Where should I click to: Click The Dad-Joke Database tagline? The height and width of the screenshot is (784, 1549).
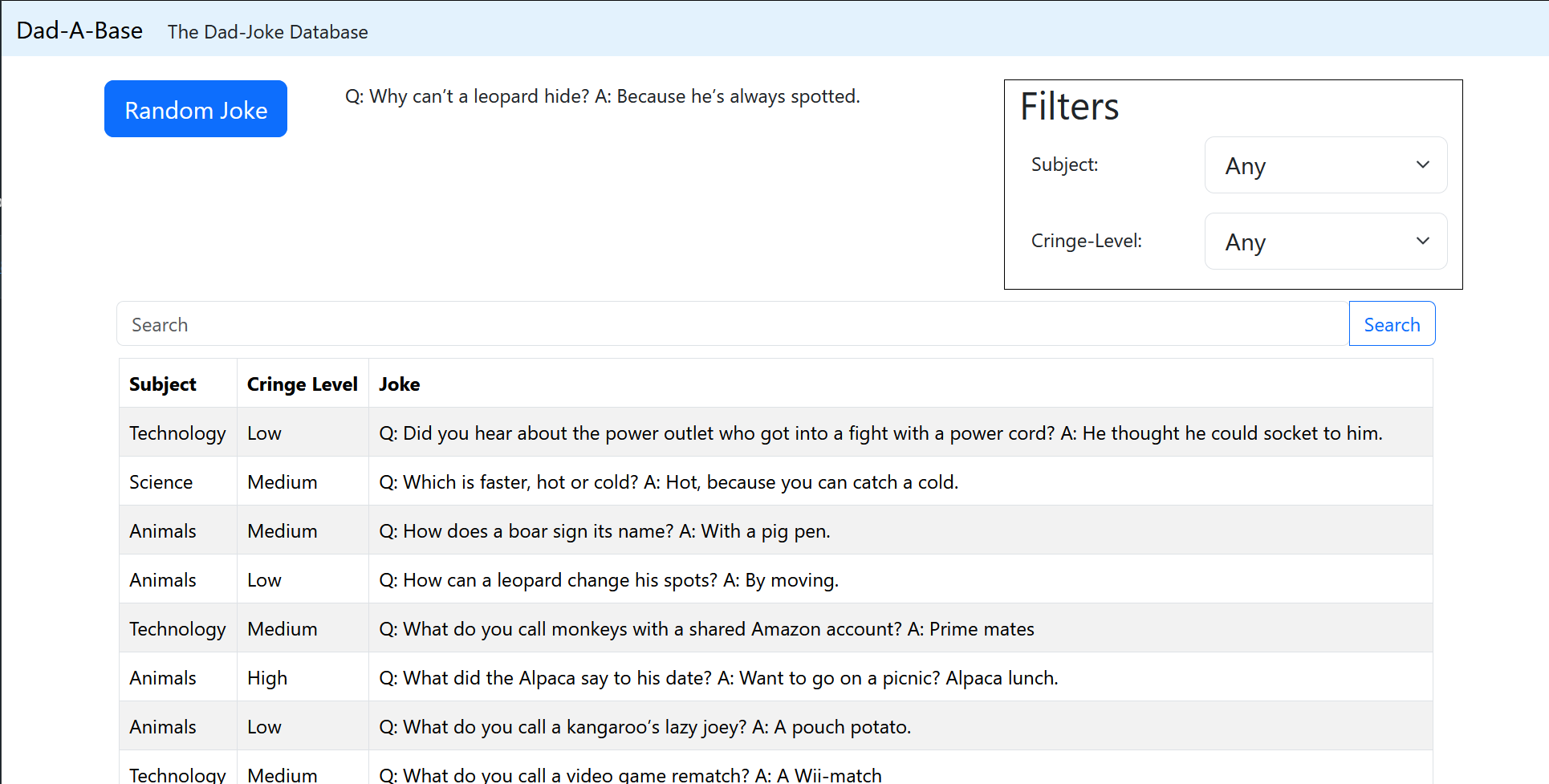point(267,32)
